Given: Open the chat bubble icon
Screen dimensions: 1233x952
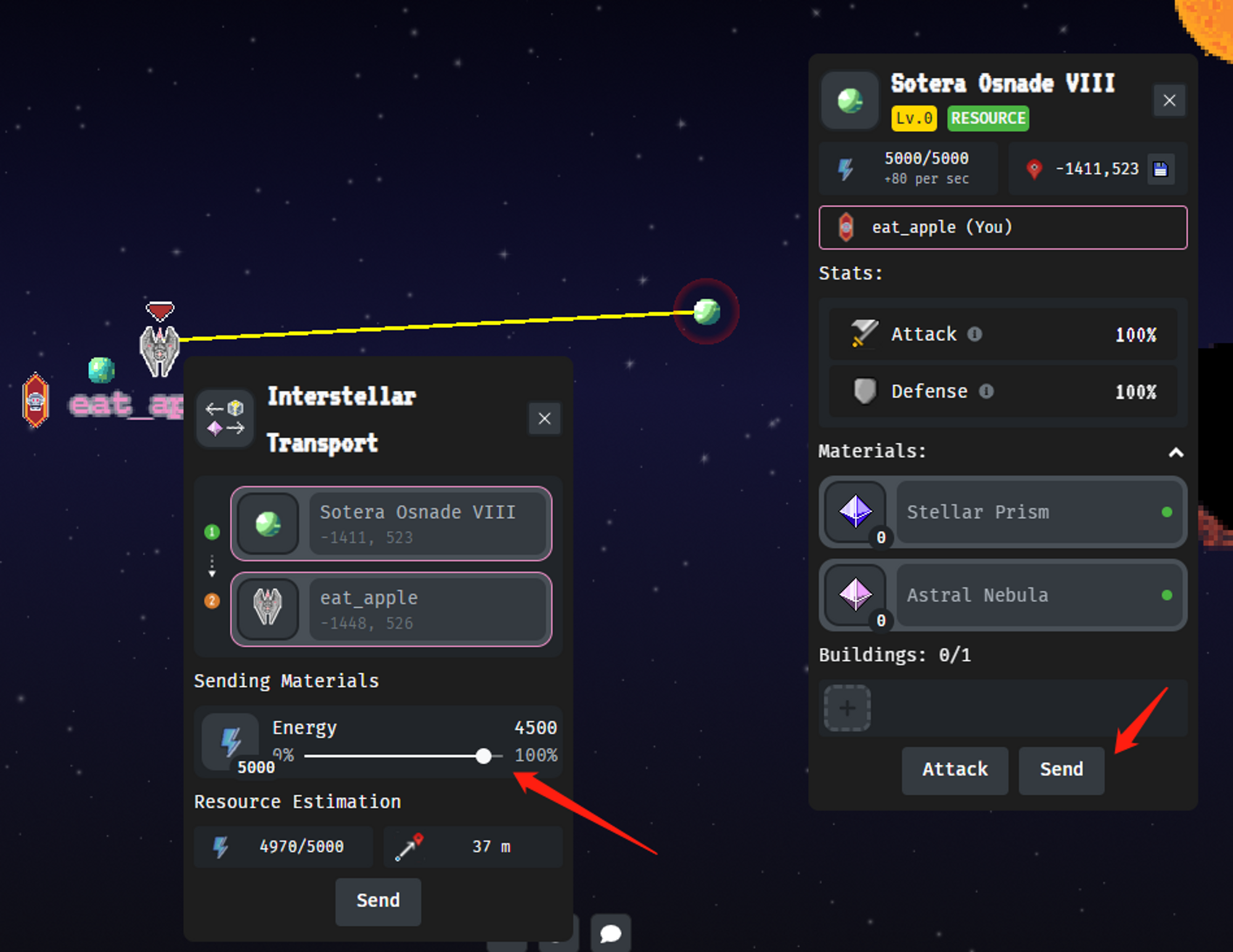Looking at the screenshot, I should click(610, 933).
